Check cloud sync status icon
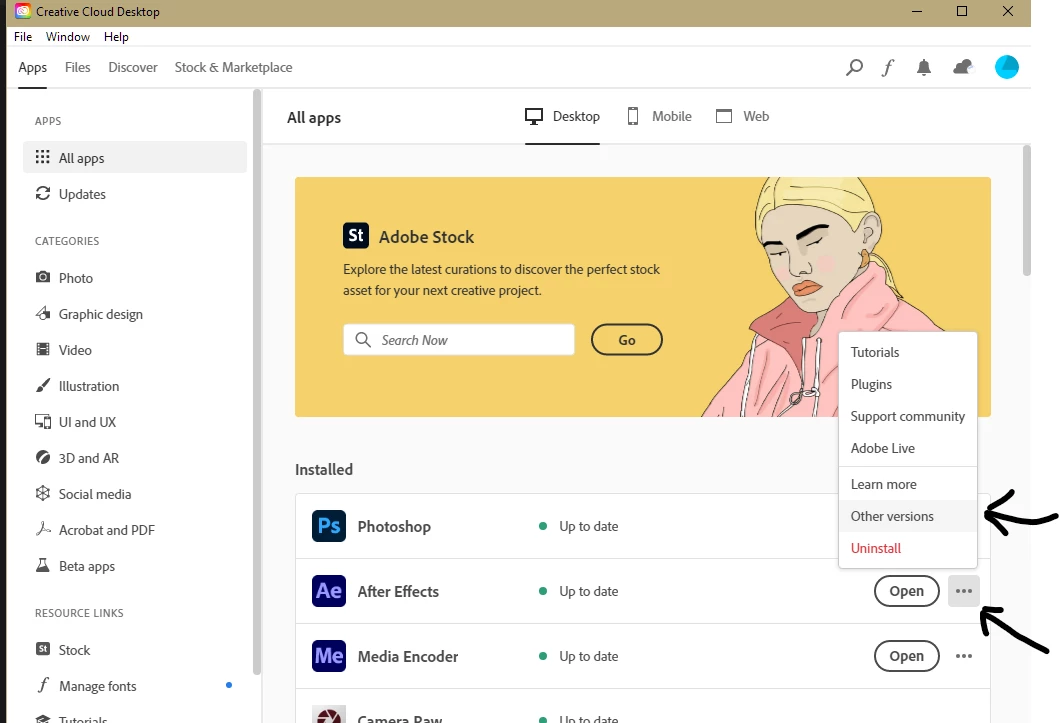 [963, 67]
